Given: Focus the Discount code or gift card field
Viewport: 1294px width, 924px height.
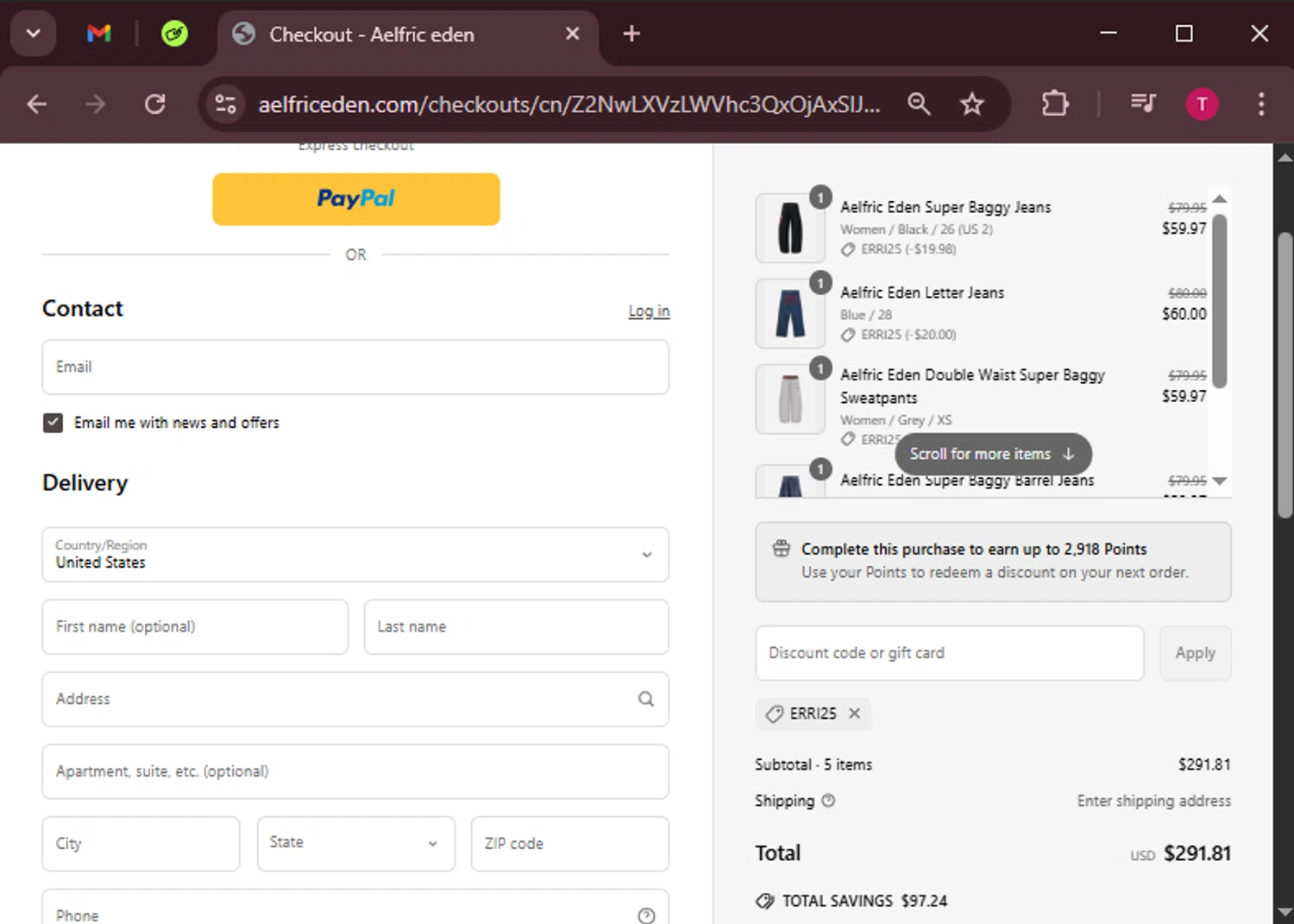Looking at the screenshot, I should [x=950, y=653].
